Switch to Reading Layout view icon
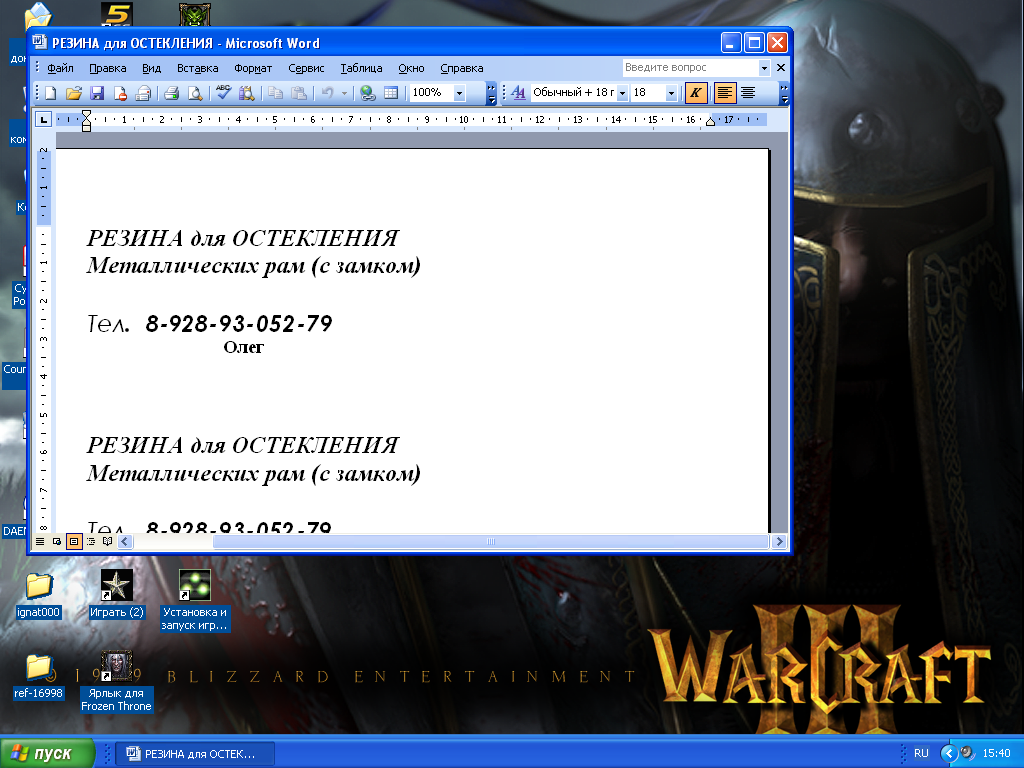Screen dimensions: 1024x768 coord(108,541)
